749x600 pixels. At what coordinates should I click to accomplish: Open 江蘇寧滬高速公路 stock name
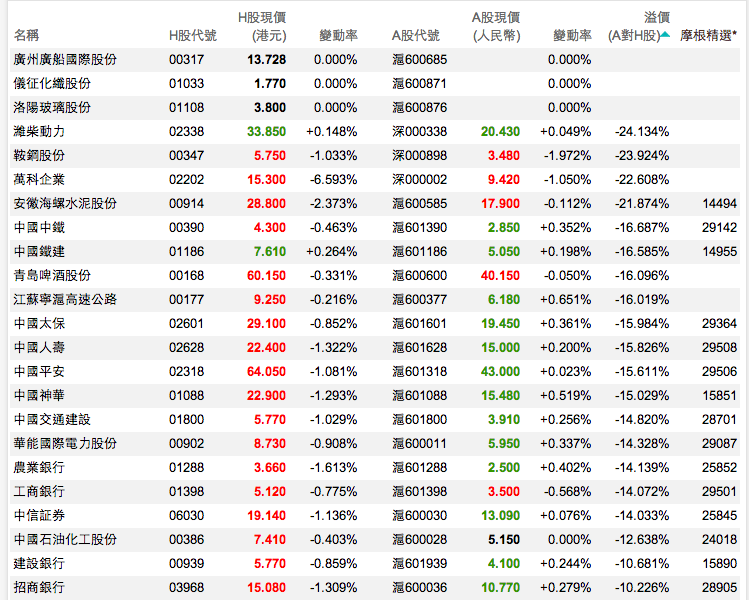click(65, 300)
